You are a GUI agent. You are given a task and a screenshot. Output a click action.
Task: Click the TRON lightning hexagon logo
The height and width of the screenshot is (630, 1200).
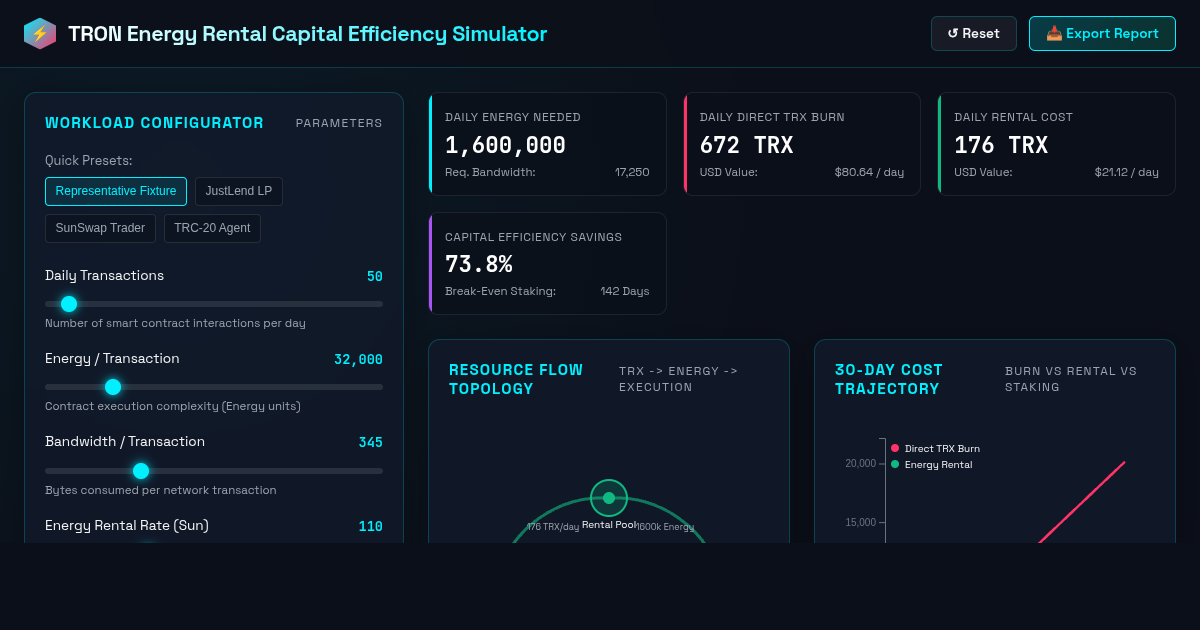coord(40,34)
